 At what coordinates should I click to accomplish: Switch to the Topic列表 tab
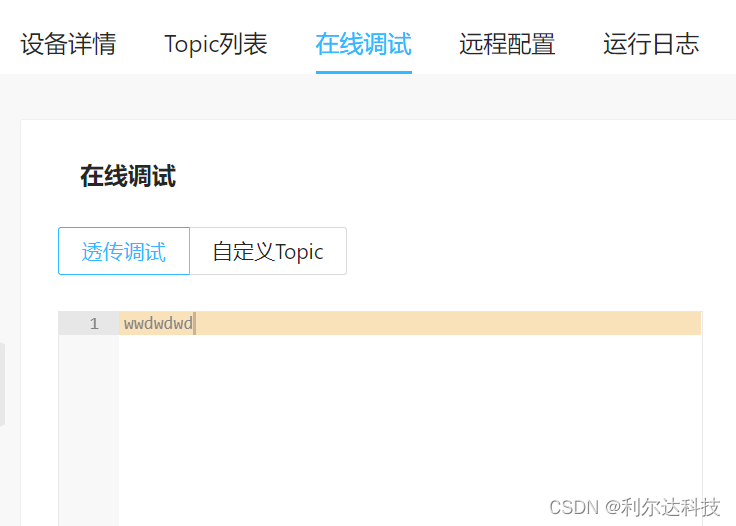(x=216, y=45)
